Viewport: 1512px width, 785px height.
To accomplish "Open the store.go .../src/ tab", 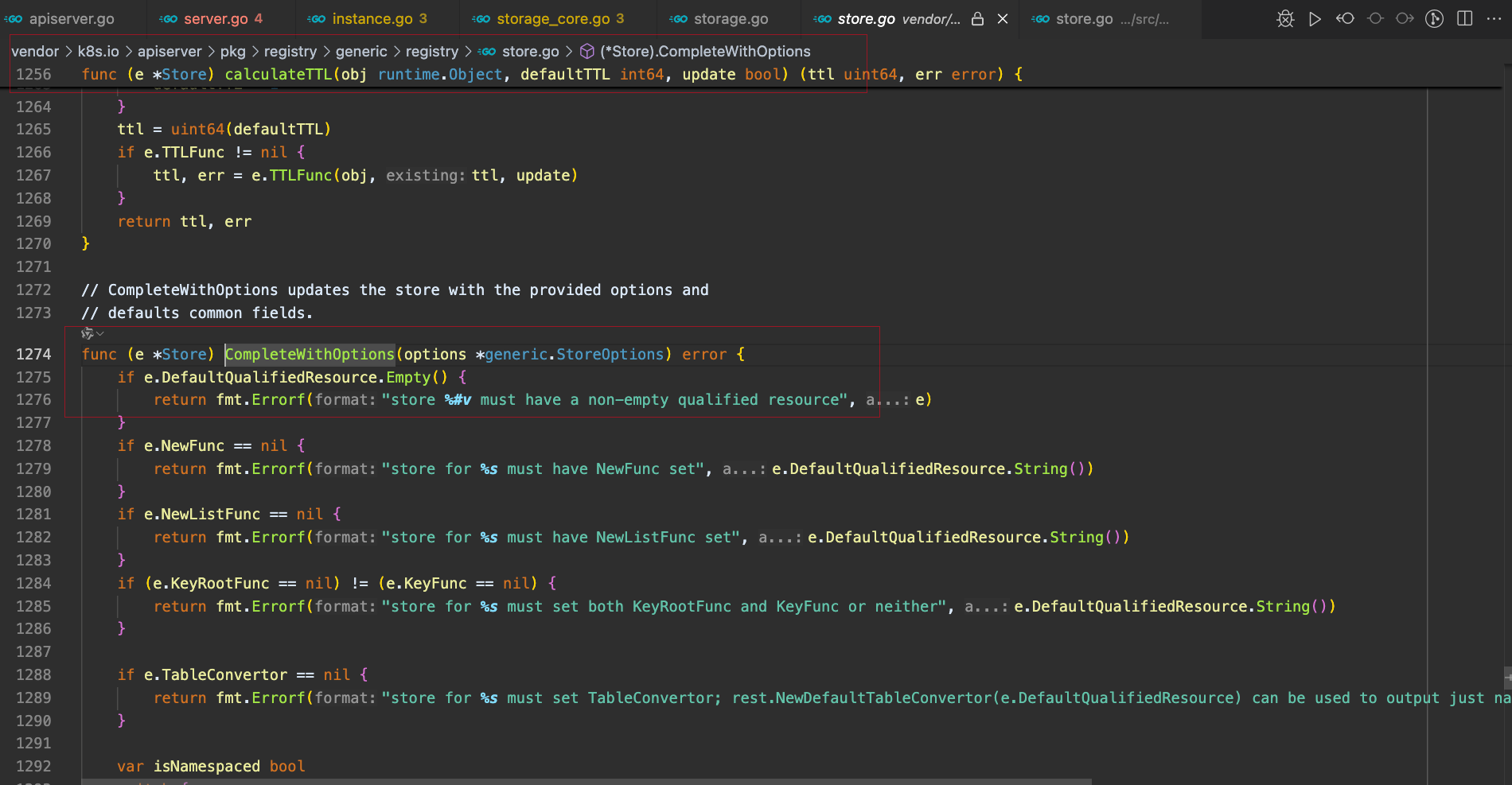I will 1112,18.
